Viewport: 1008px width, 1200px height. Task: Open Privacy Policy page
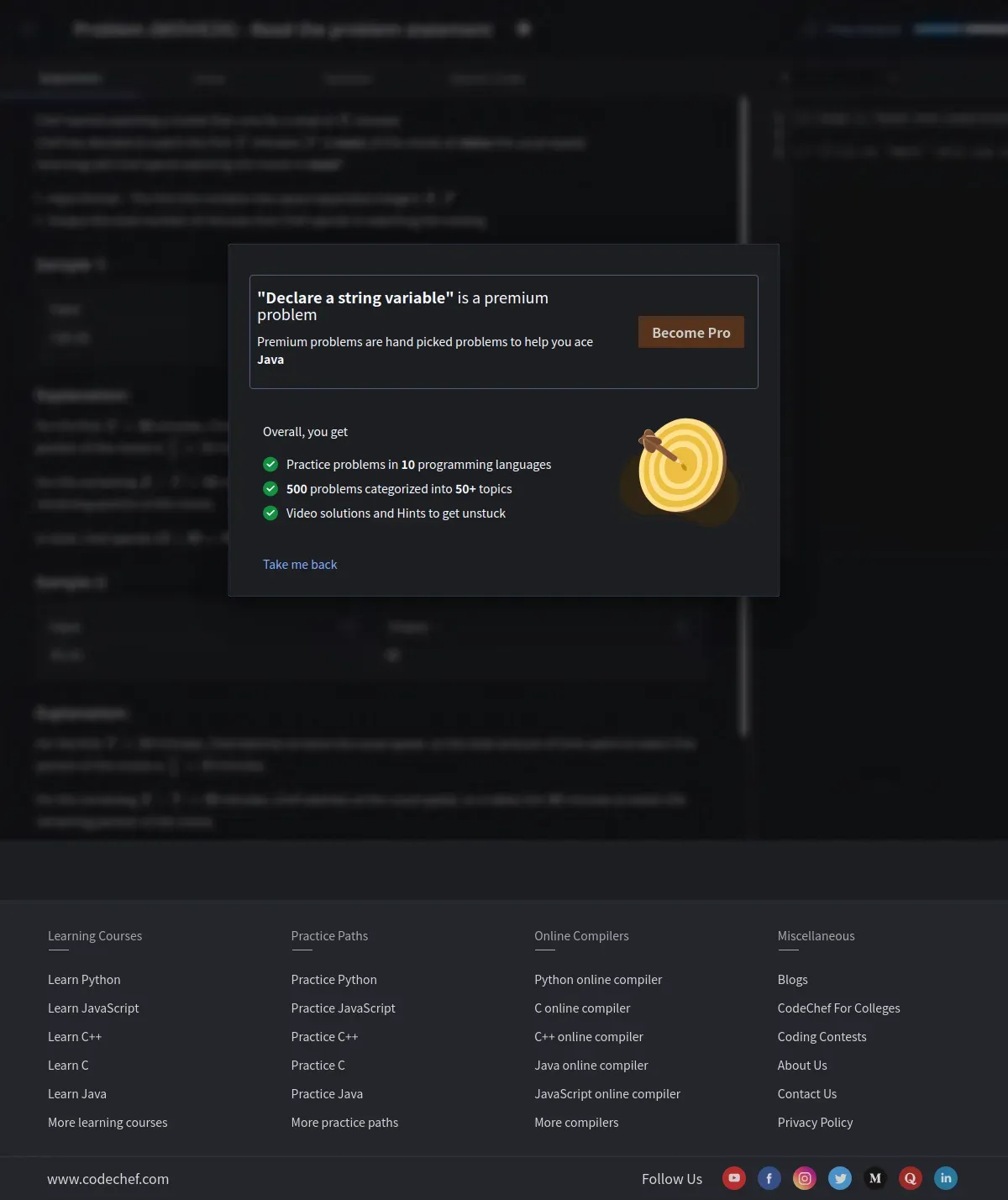click(x=815, y=1122)
